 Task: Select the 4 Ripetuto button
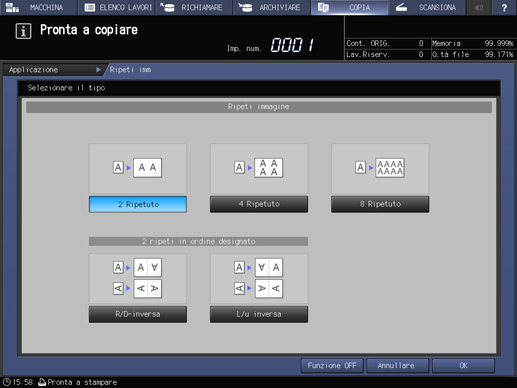tap(259, 204)
